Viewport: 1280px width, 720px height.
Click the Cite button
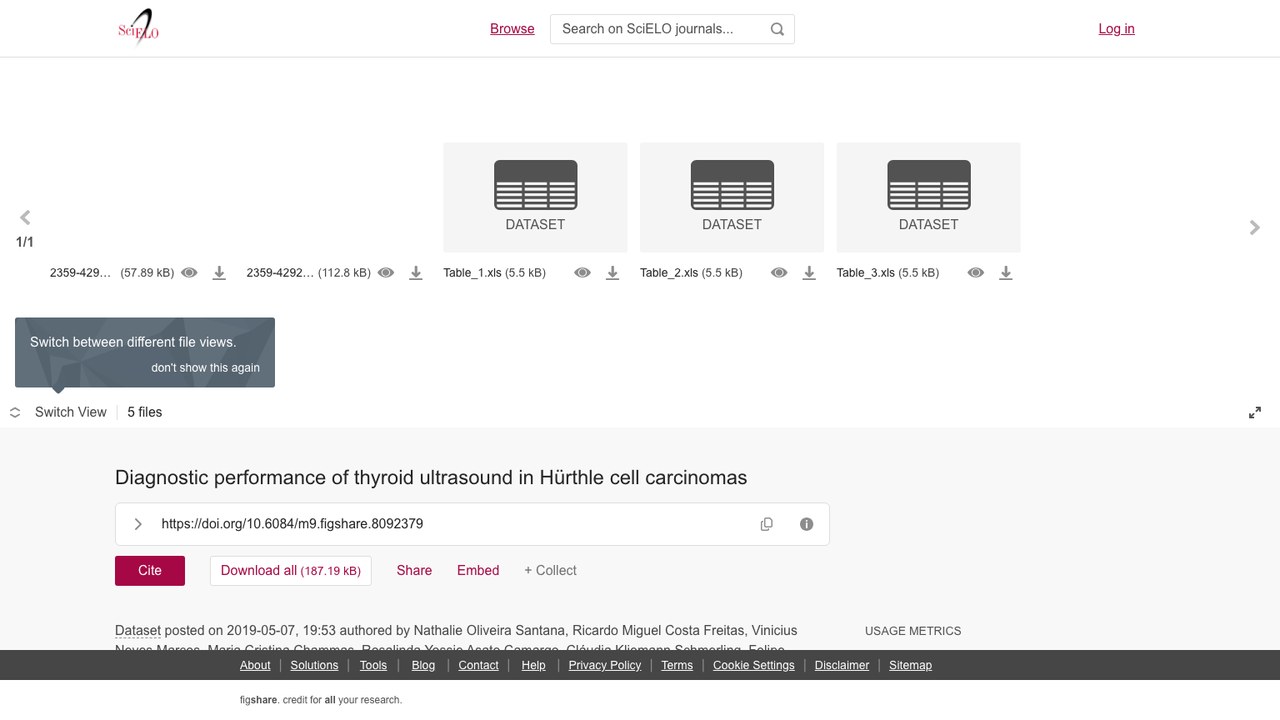pos(150,570)
